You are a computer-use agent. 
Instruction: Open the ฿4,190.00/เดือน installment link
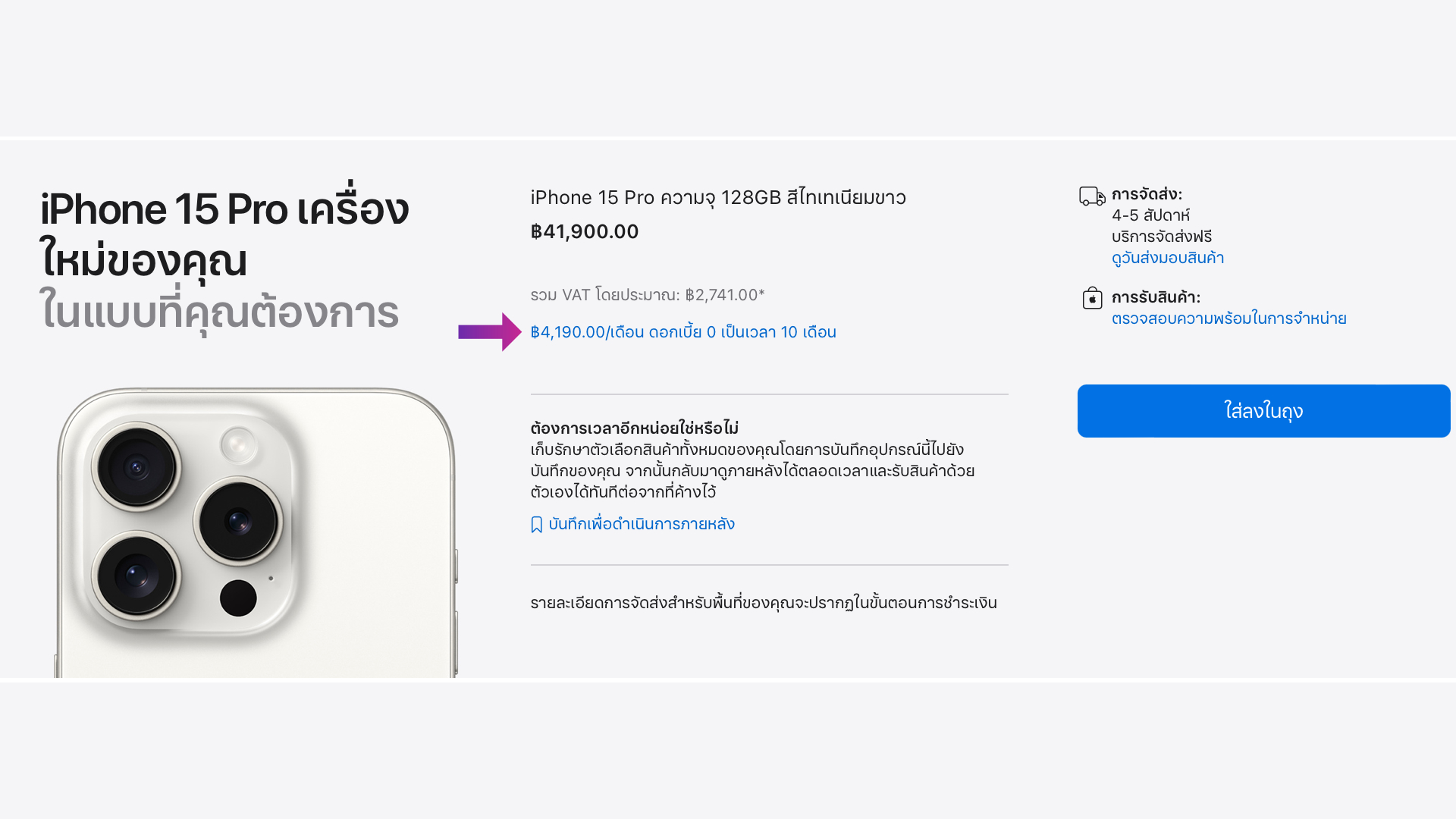pyautogui.click(x=683, y=332)
